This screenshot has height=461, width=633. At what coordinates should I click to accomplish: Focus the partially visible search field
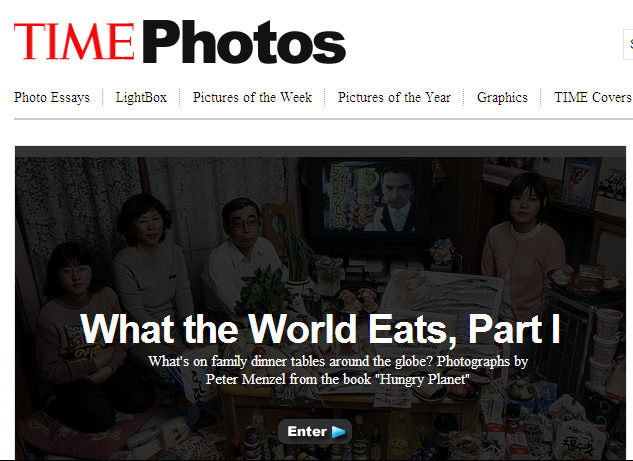pos(628,44)
